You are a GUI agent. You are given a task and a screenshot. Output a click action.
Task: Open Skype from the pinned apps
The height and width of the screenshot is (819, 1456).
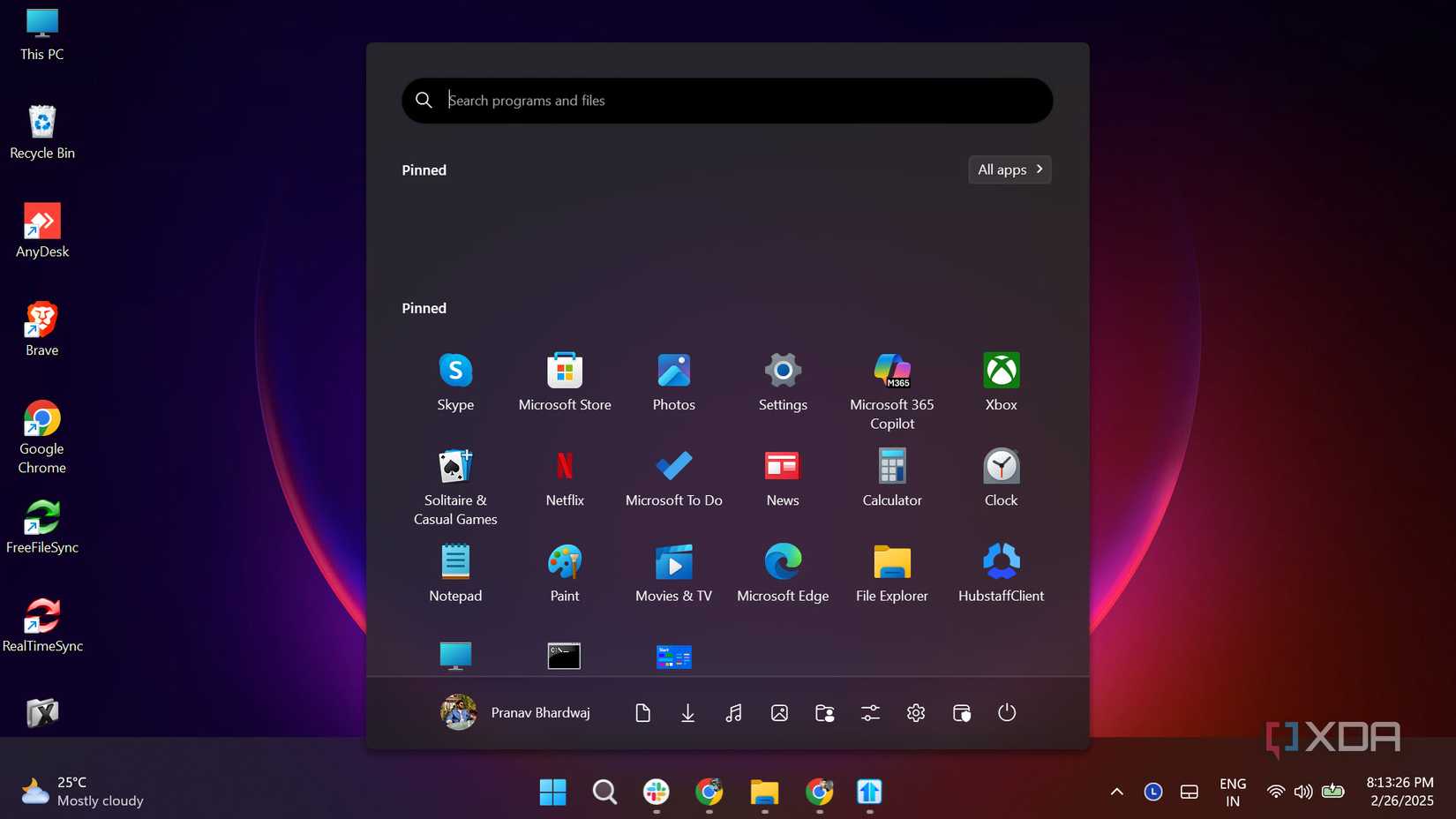(455, 379)
